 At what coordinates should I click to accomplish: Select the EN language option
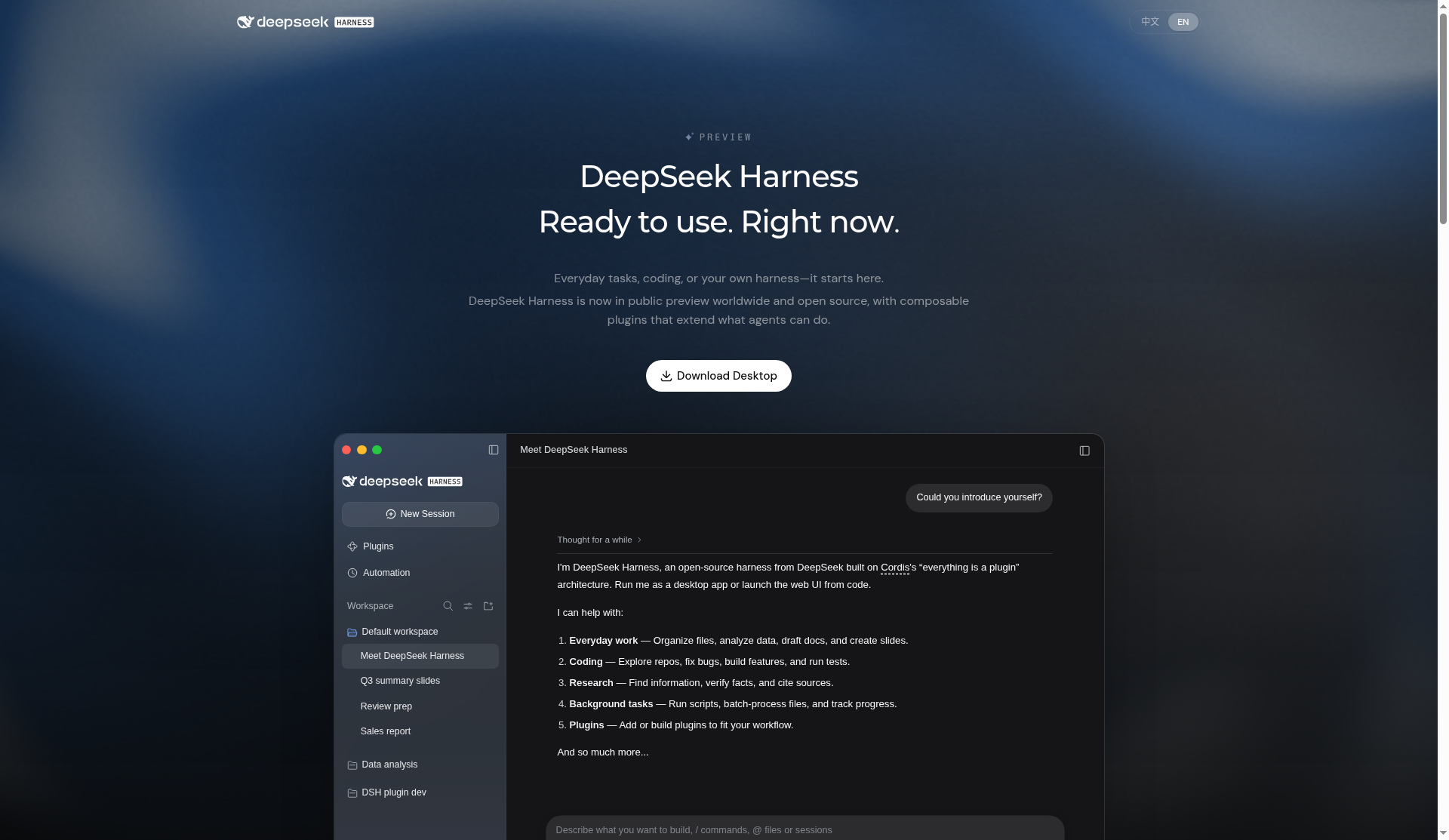[x=1183, y=22]
